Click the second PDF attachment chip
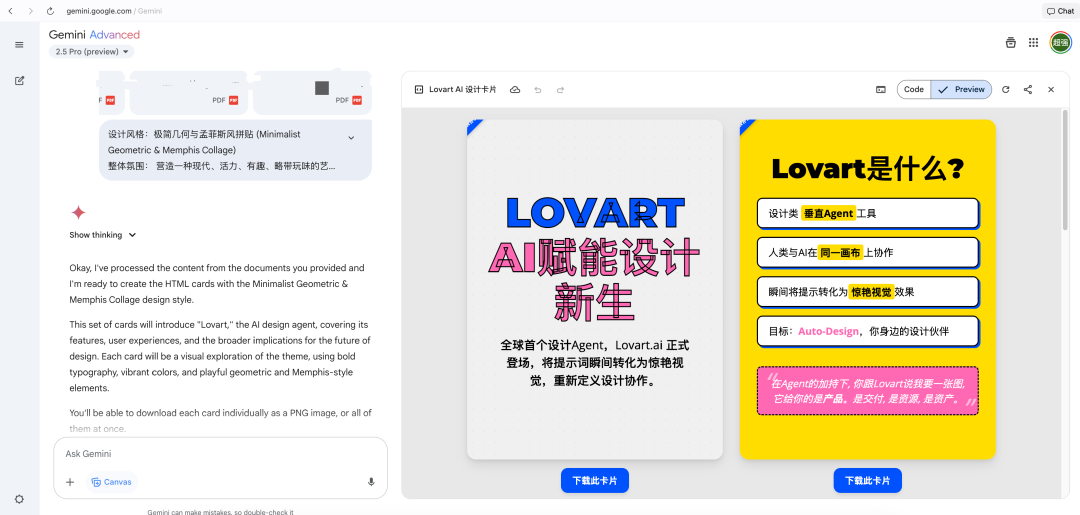Viewport: 1080px width, 515px height. click(189, 93)
